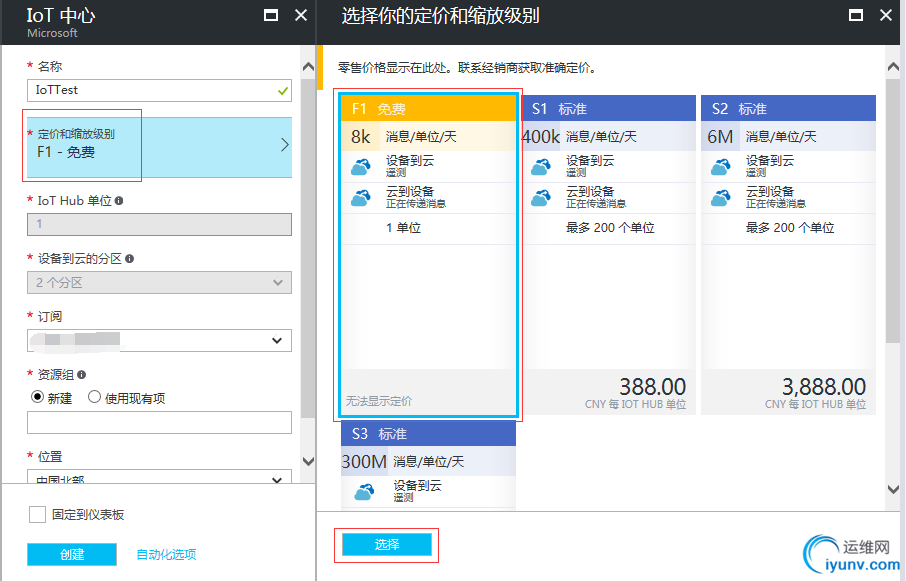This screenshot has width=906, height=581.
Task: Click the 选择 button
Action: point(387,545)
